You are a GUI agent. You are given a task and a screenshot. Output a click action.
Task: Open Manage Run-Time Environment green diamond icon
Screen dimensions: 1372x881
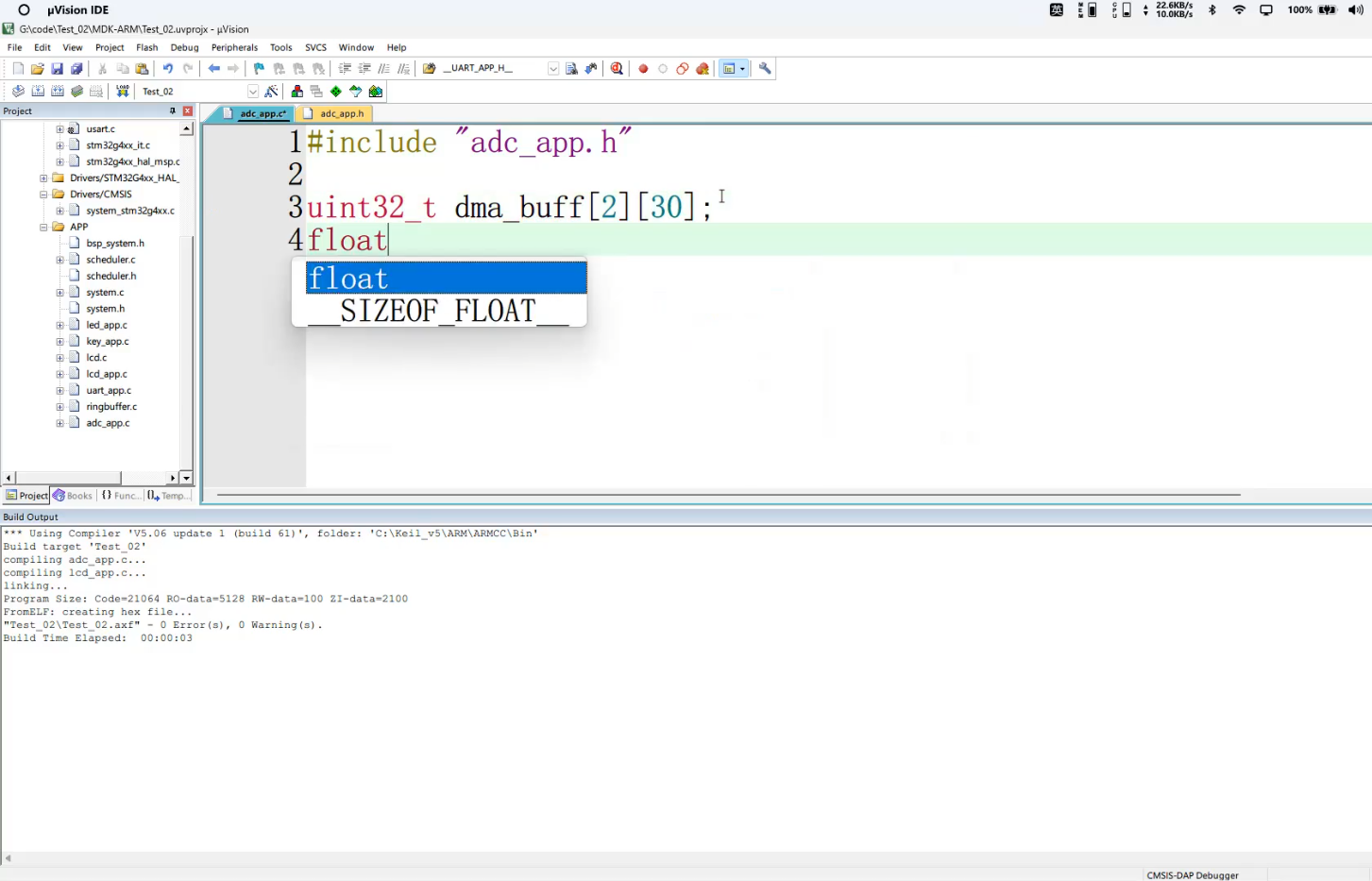click(336, 92)
